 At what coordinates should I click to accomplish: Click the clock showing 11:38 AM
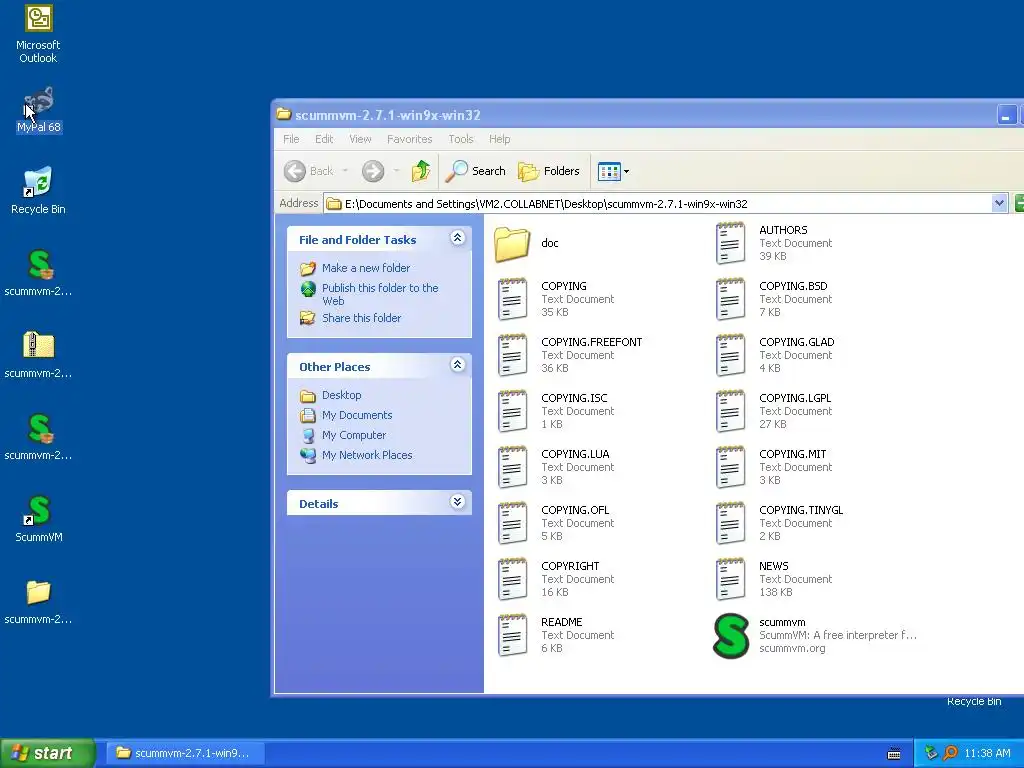pos(987,753)
